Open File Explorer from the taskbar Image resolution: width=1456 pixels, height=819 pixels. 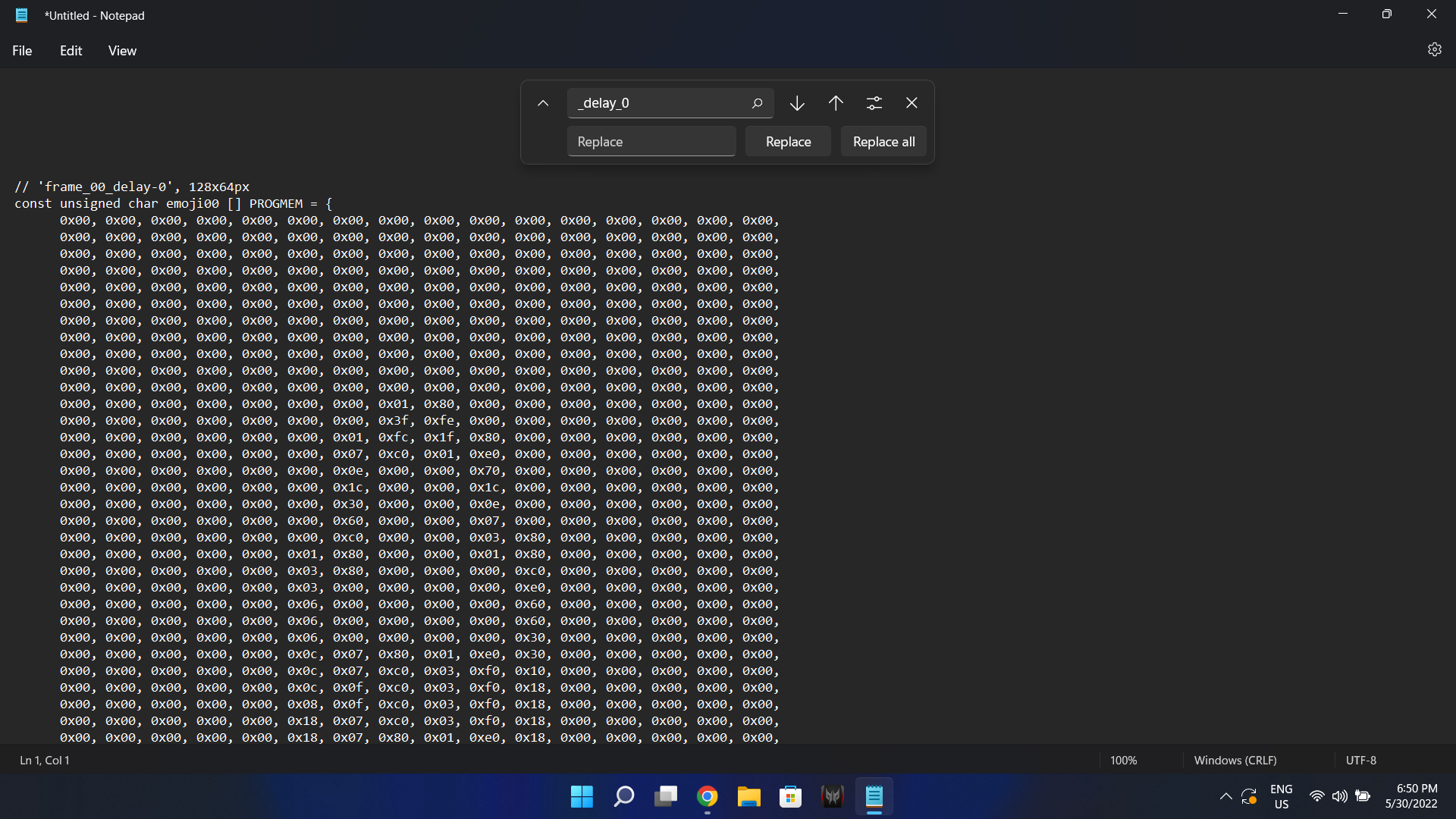(748, 796)
